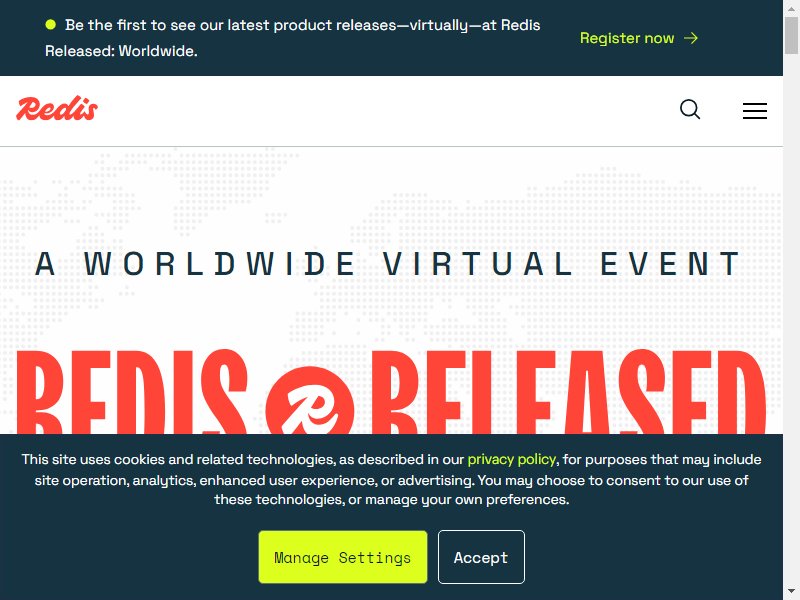This screenshot has height=600, width=800.
Task: Click the vertical scrollbar thumb
Action: (x=791, y=35)
